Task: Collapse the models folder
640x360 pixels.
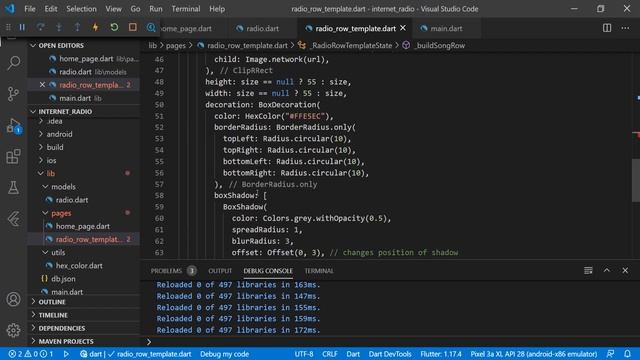Action: pos(63,187)
